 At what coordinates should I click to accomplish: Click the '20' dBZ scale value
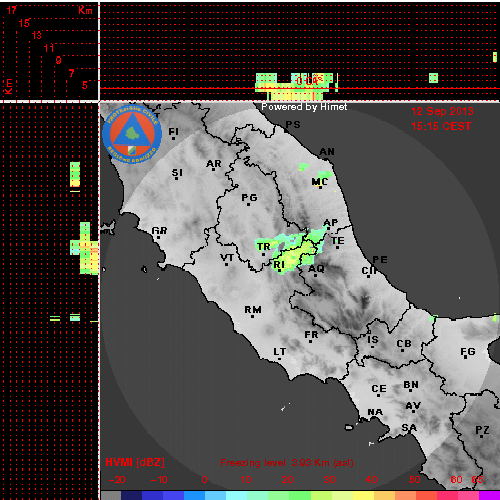287,480
